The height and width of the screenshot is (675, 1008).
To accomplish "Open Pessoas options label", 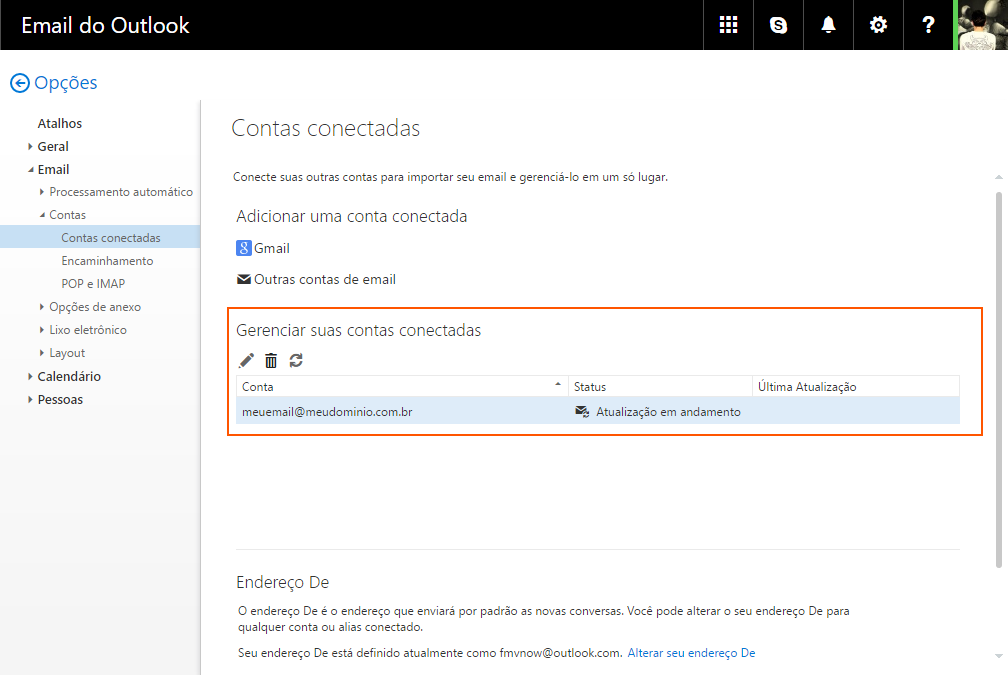I will click(60, 399).
